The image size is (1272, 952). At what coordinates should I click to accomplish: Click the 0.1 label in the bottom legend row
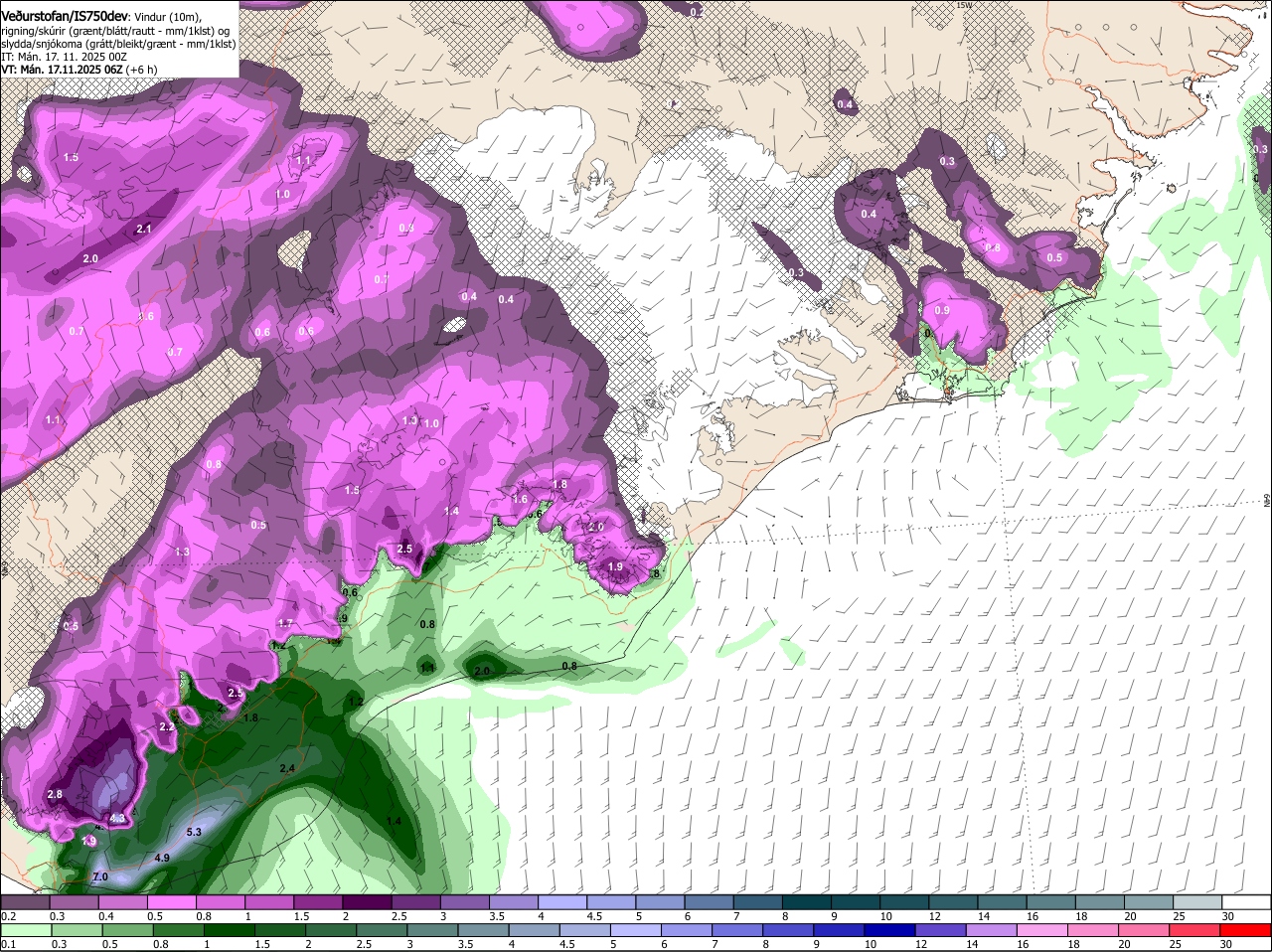(8, 944)
